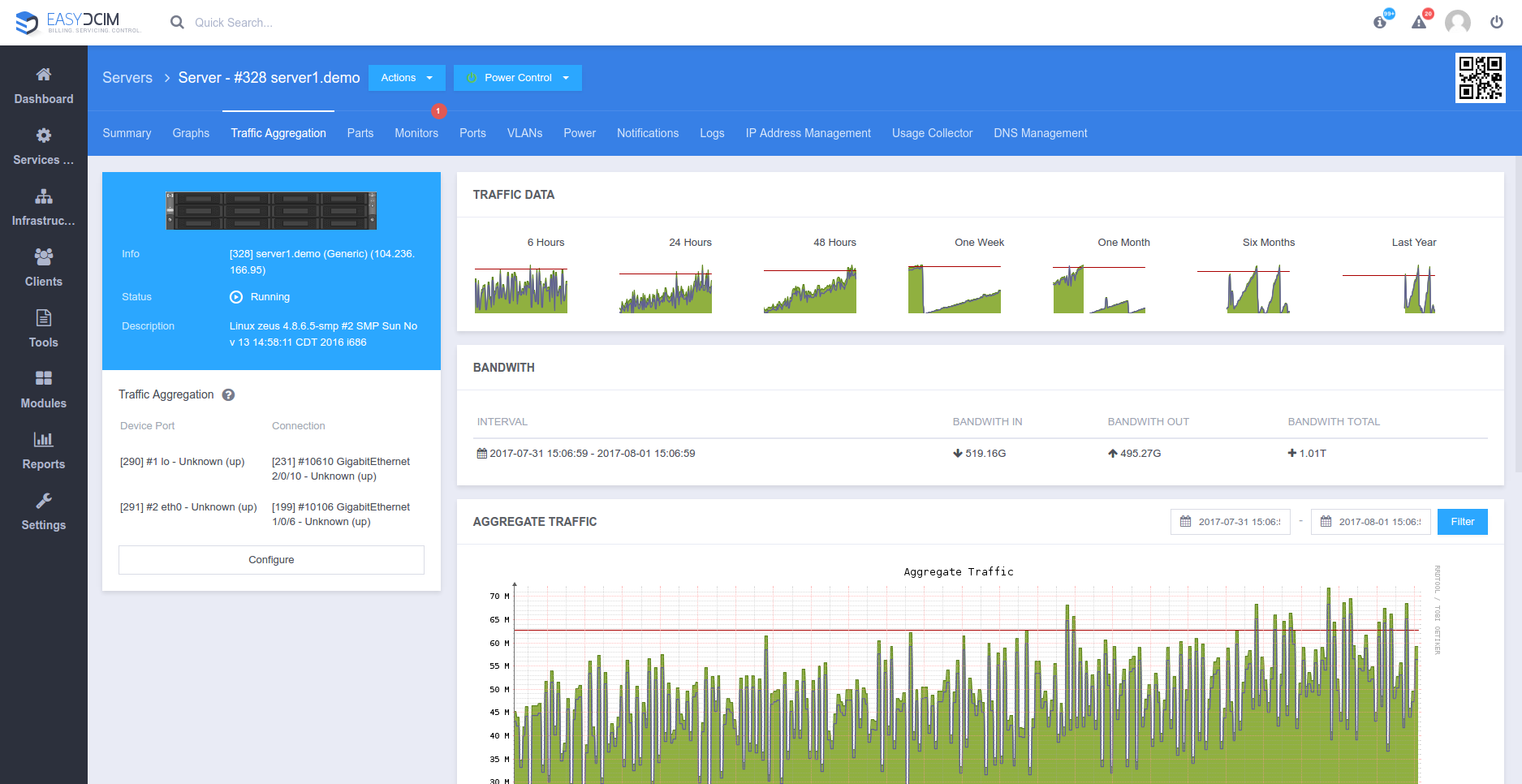Open Services in the sidebar

44,147
